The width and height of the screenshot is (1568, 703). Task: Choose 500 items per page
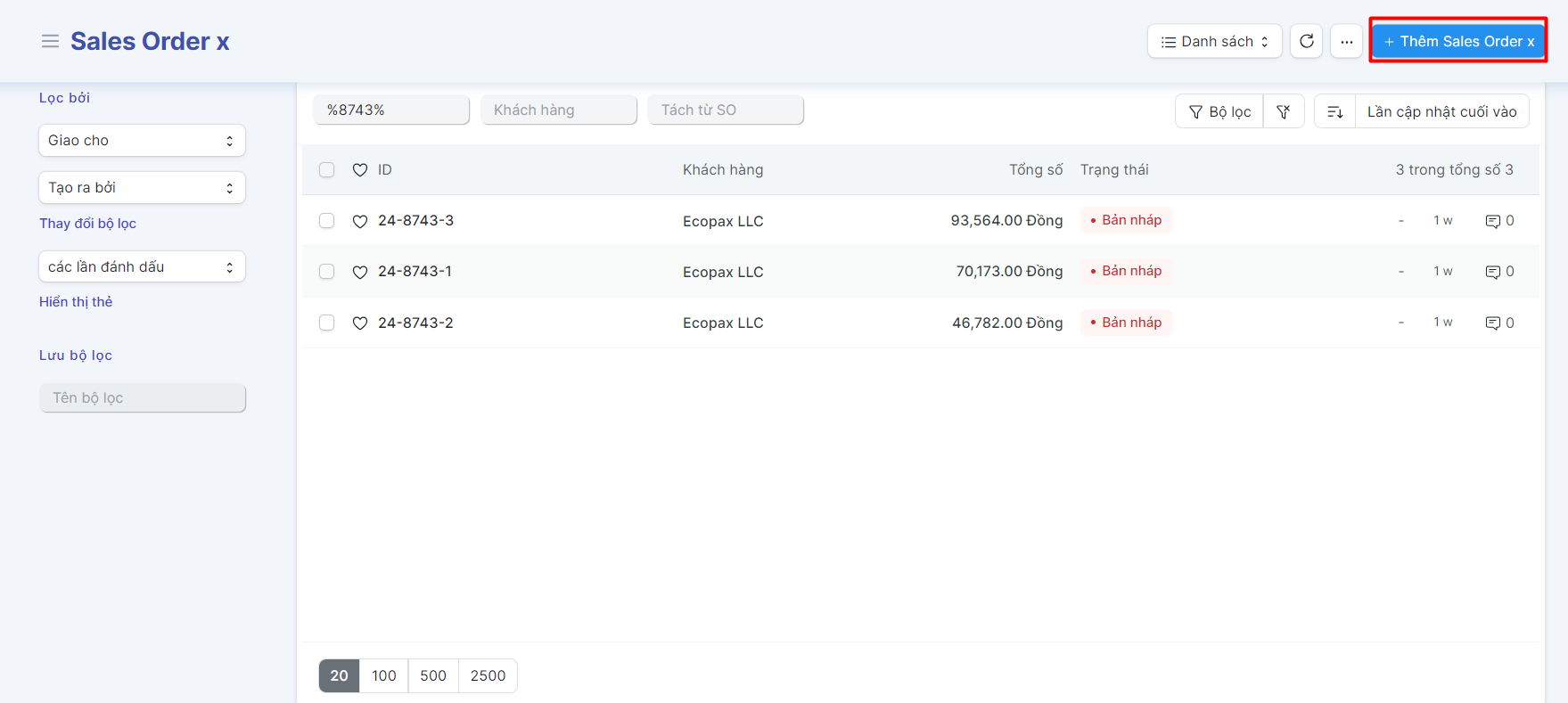pyautogui.click(x=433, y=675)
